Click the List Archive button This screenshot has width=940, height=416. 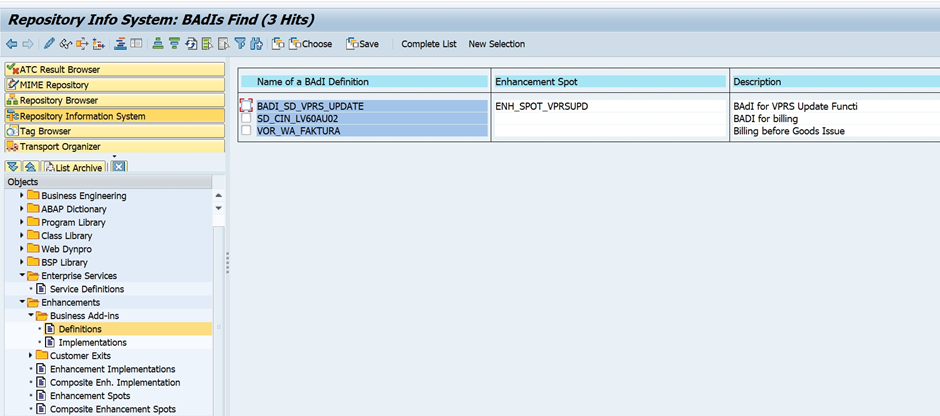click(x=74, y=168)
